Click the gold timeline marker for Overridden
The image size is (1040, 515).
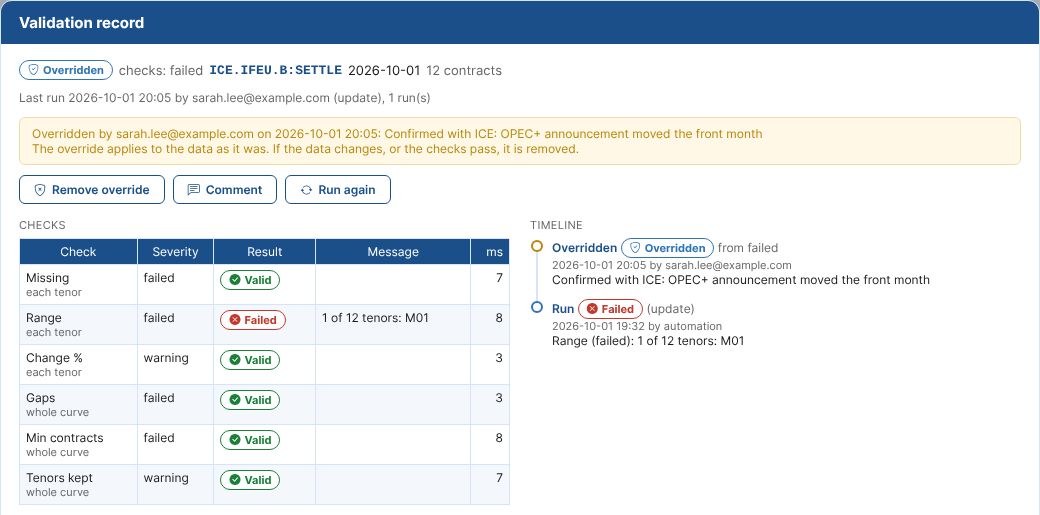pyautogui.click(x=537, y=246)
